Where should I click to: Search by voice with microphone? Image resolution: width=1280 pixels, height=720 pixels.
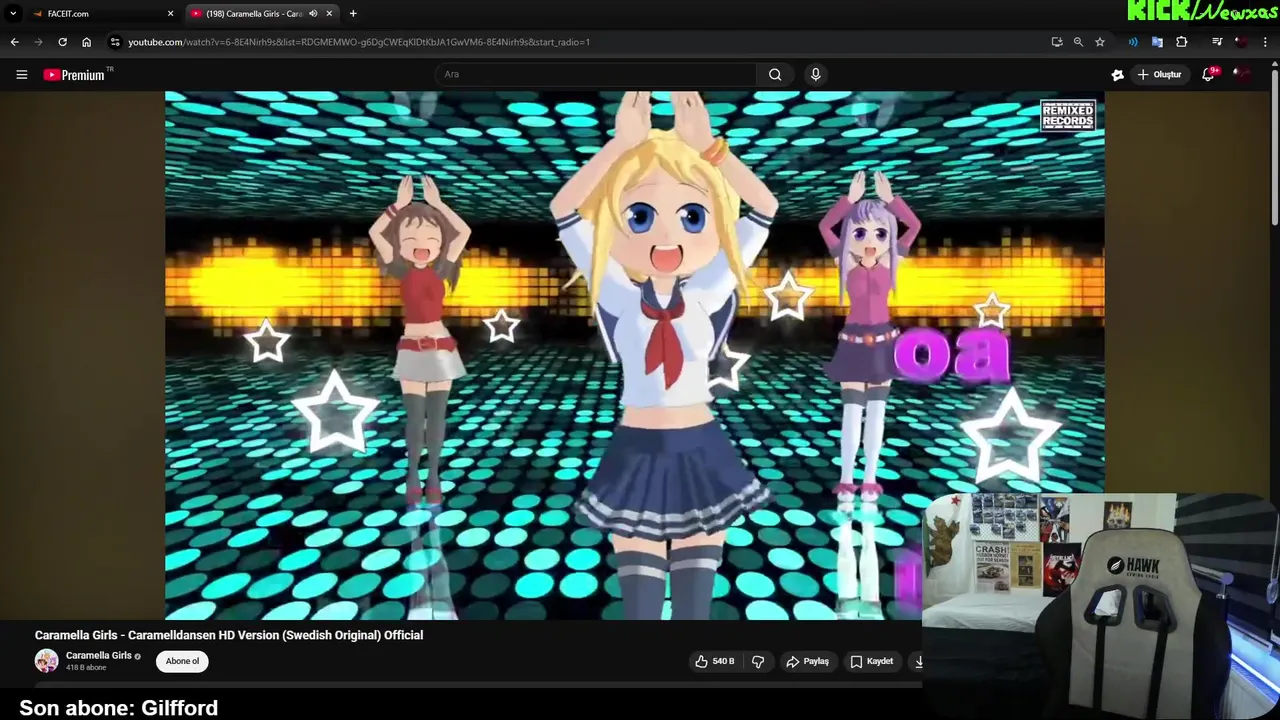[x=816, y=75]
